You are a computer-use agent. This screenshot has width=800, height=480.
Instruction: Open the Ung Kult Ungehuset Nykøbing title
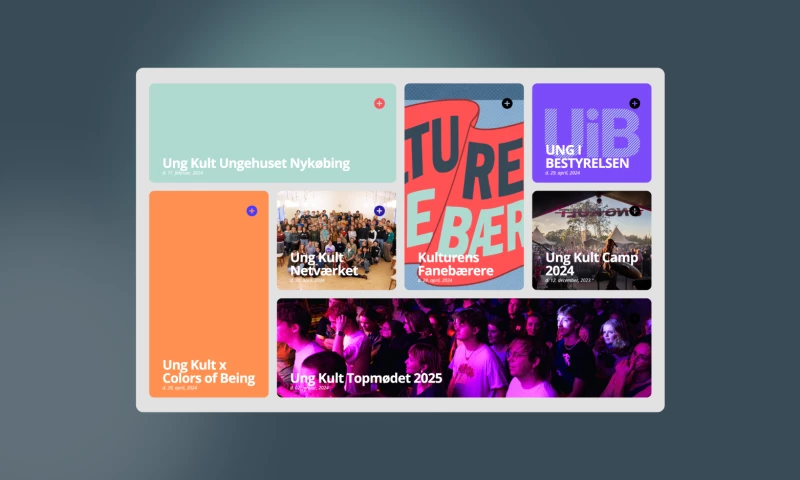[256, 163]
